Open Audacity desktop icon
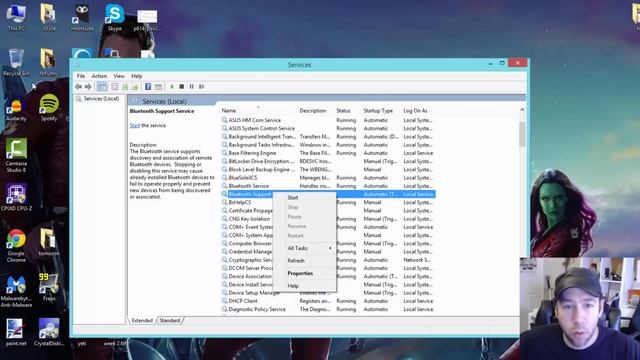 [16, 108]
